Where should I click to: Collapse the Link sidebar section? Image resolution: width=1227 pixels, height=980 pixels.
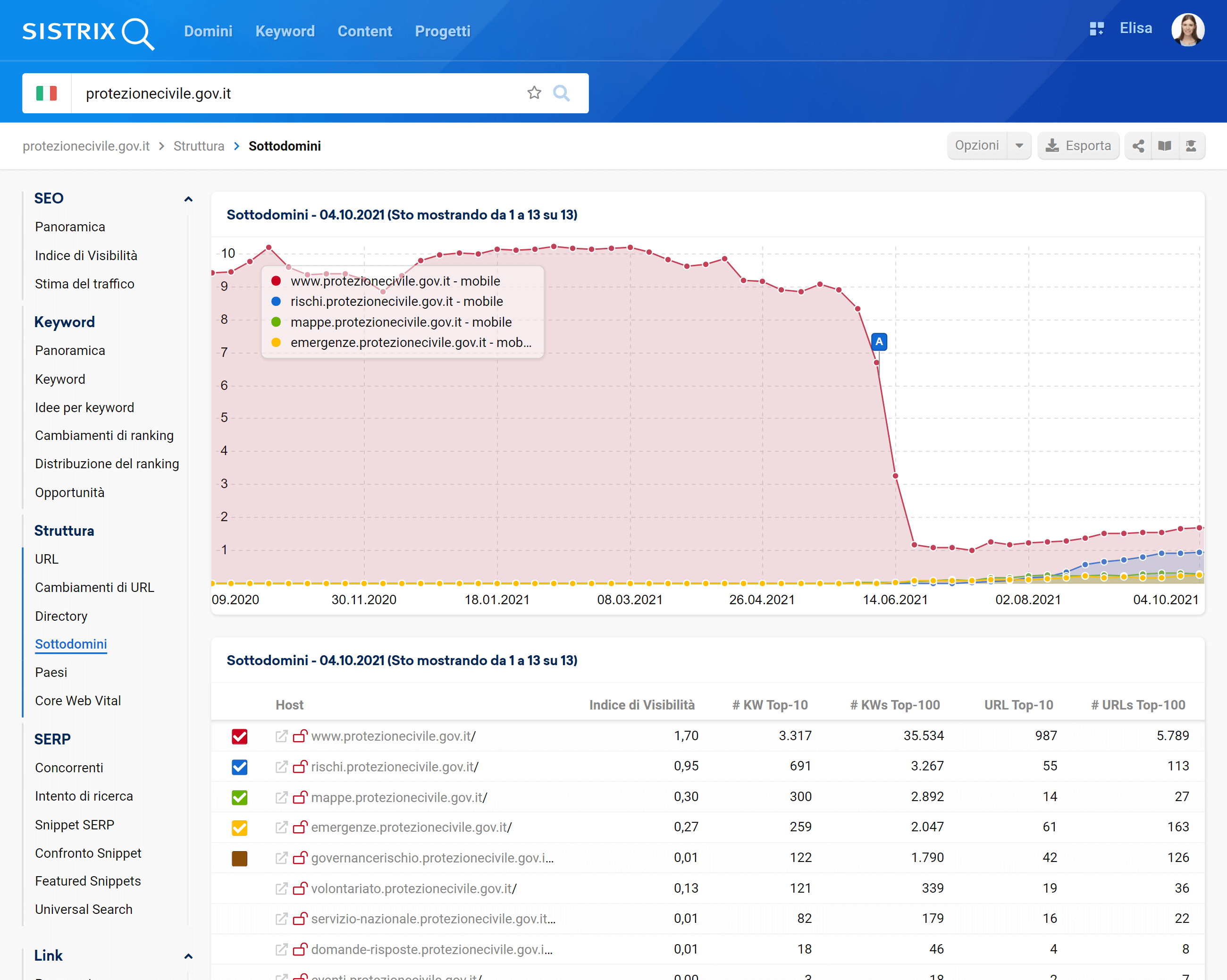pyautogui.click(x=188, y=956)
